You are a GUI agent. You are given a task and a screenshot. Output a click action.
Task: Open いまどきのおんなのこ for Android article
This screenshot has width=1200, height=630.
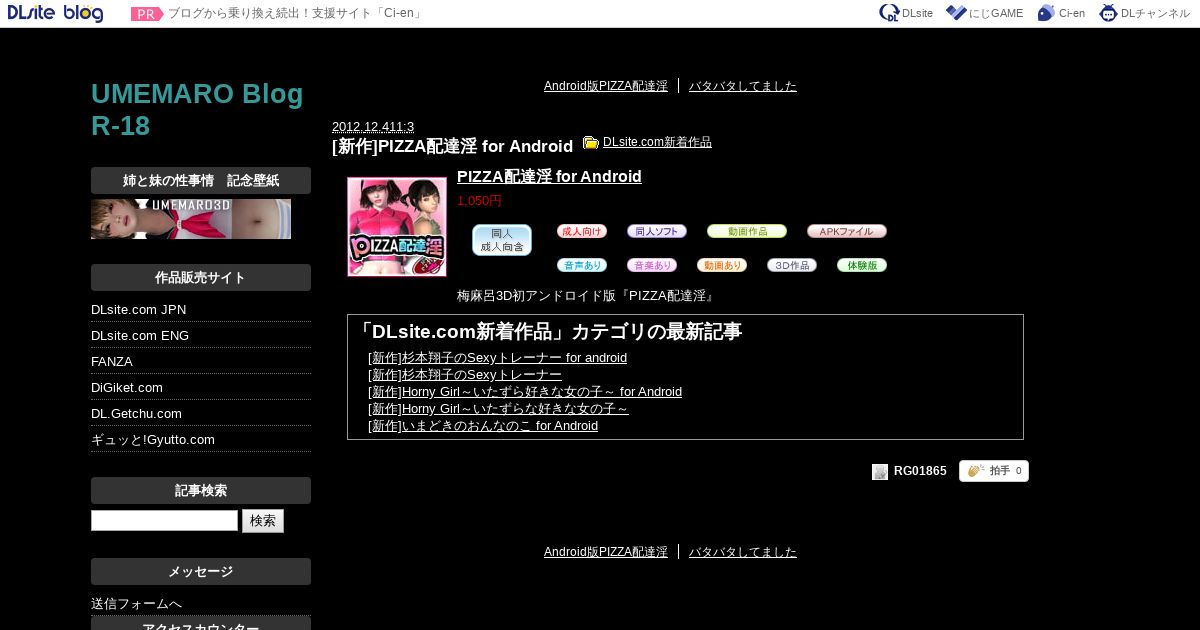(483, 426)
